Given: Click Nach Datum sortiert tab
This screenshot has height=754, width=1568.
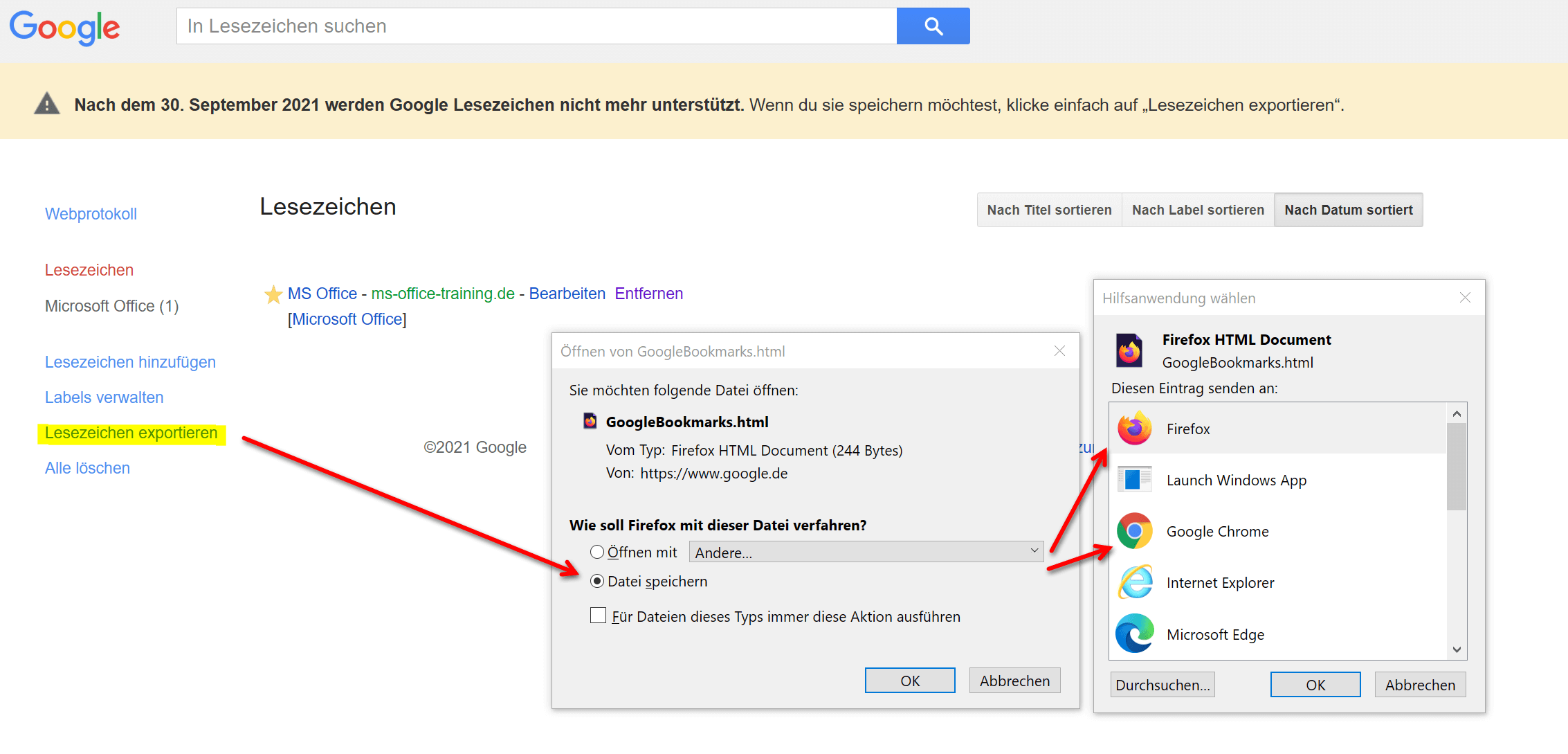Looking at the screenshot, I should pyautogui.click(x=1349, y=210).
